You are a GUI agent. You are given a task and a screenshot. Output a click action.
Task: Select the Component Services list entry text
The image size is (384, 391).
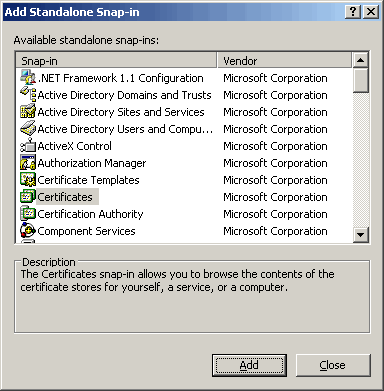pos(86,231)
